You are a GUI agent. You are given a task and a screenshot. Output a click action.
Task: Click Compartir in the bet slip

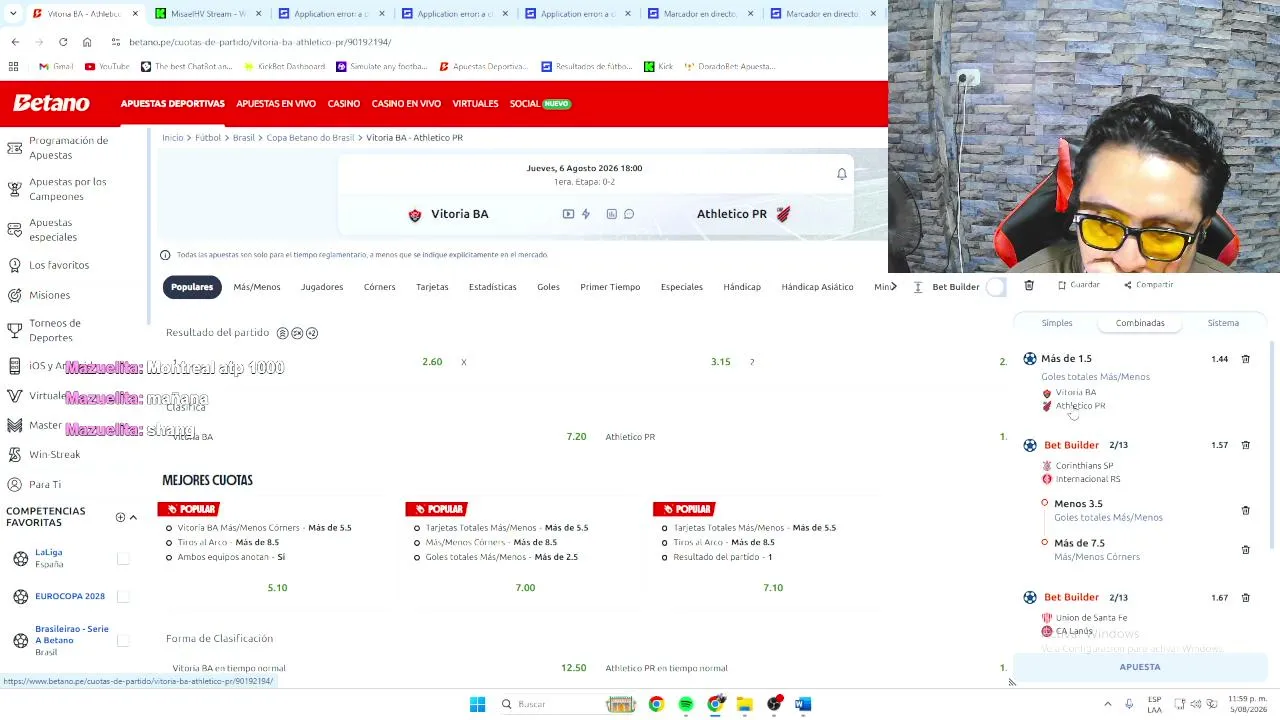[1148, 285]
